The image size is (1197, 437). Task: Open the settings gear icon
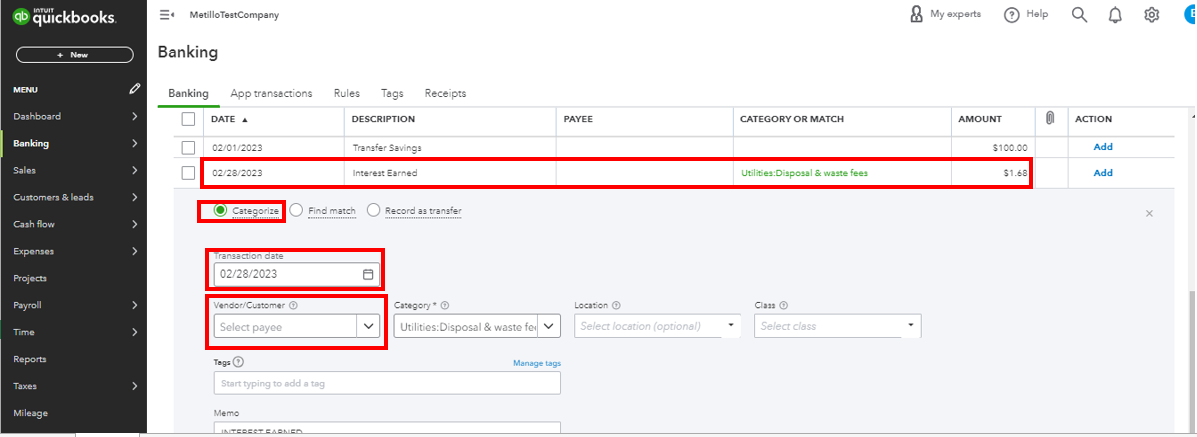(x=1151, y=15)
